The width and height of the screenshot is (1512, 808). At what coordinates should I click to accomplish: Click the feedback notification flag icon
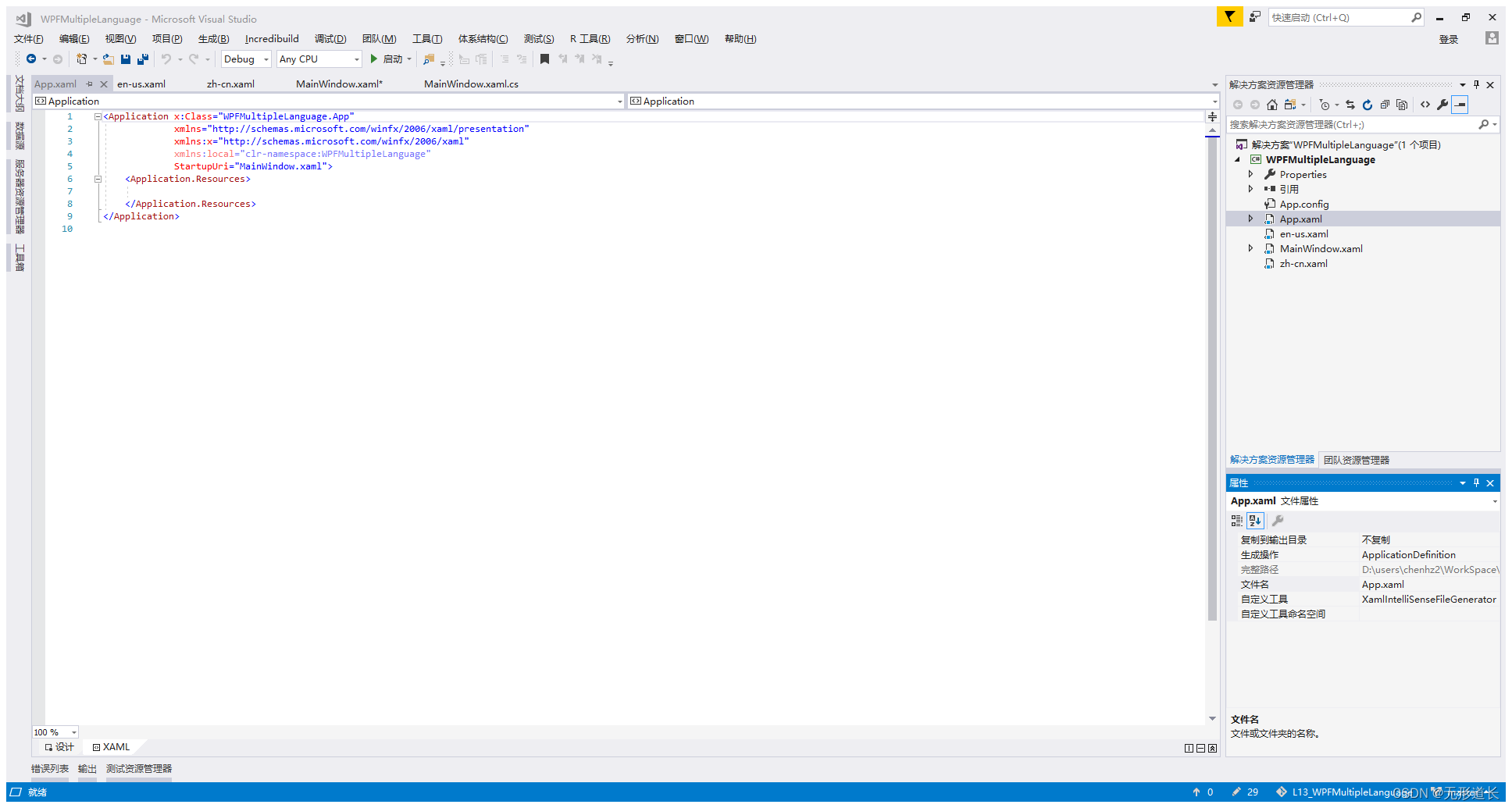click(x=1229, y=16)
